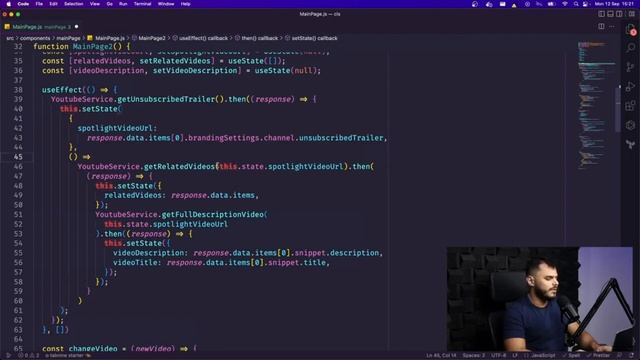The width and height of the screenshot is (640, 360).
Task: Open the Terminal menu
Action: click(x=142, y=4)
